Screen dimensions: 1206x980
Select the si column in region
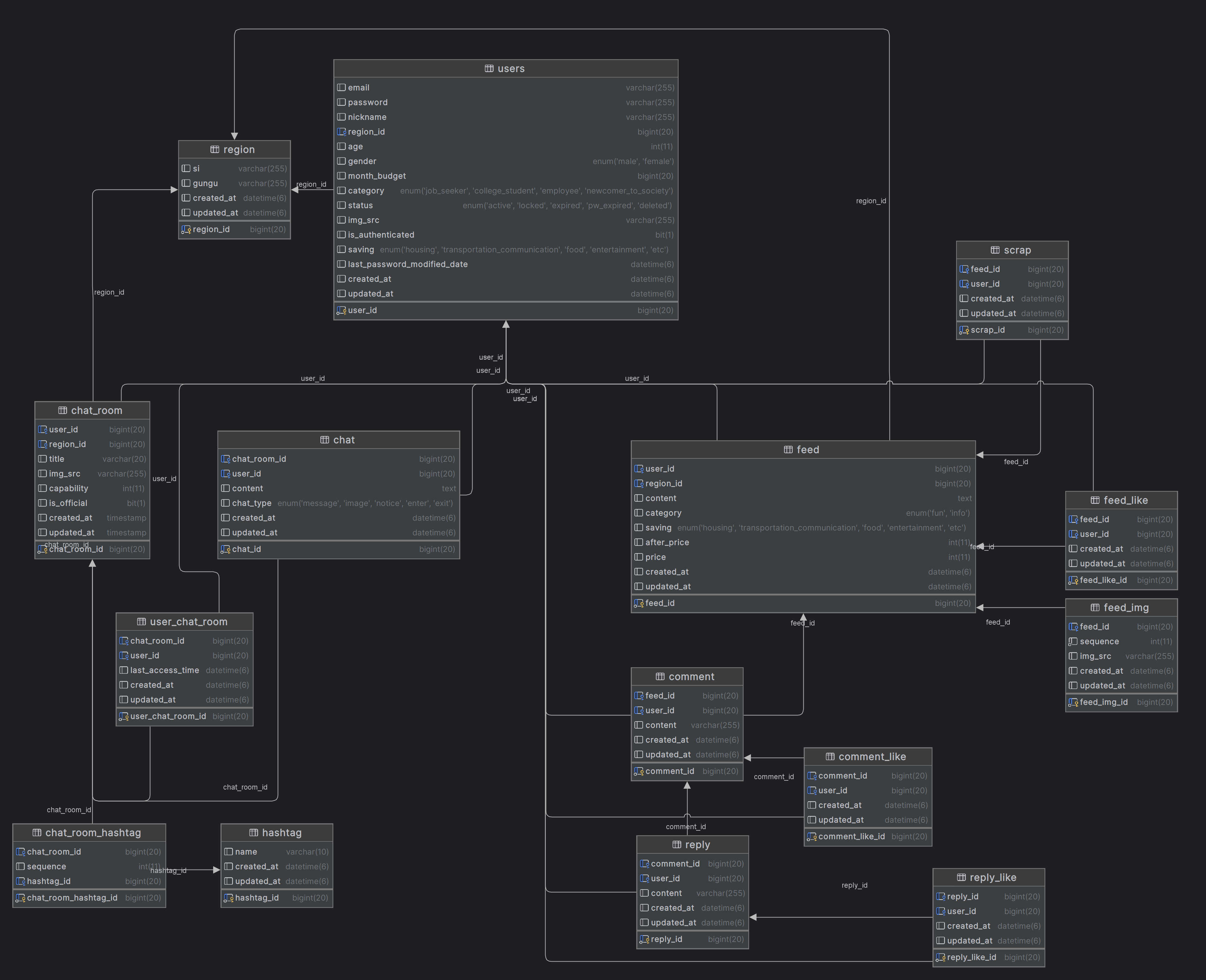pos(234,169)
